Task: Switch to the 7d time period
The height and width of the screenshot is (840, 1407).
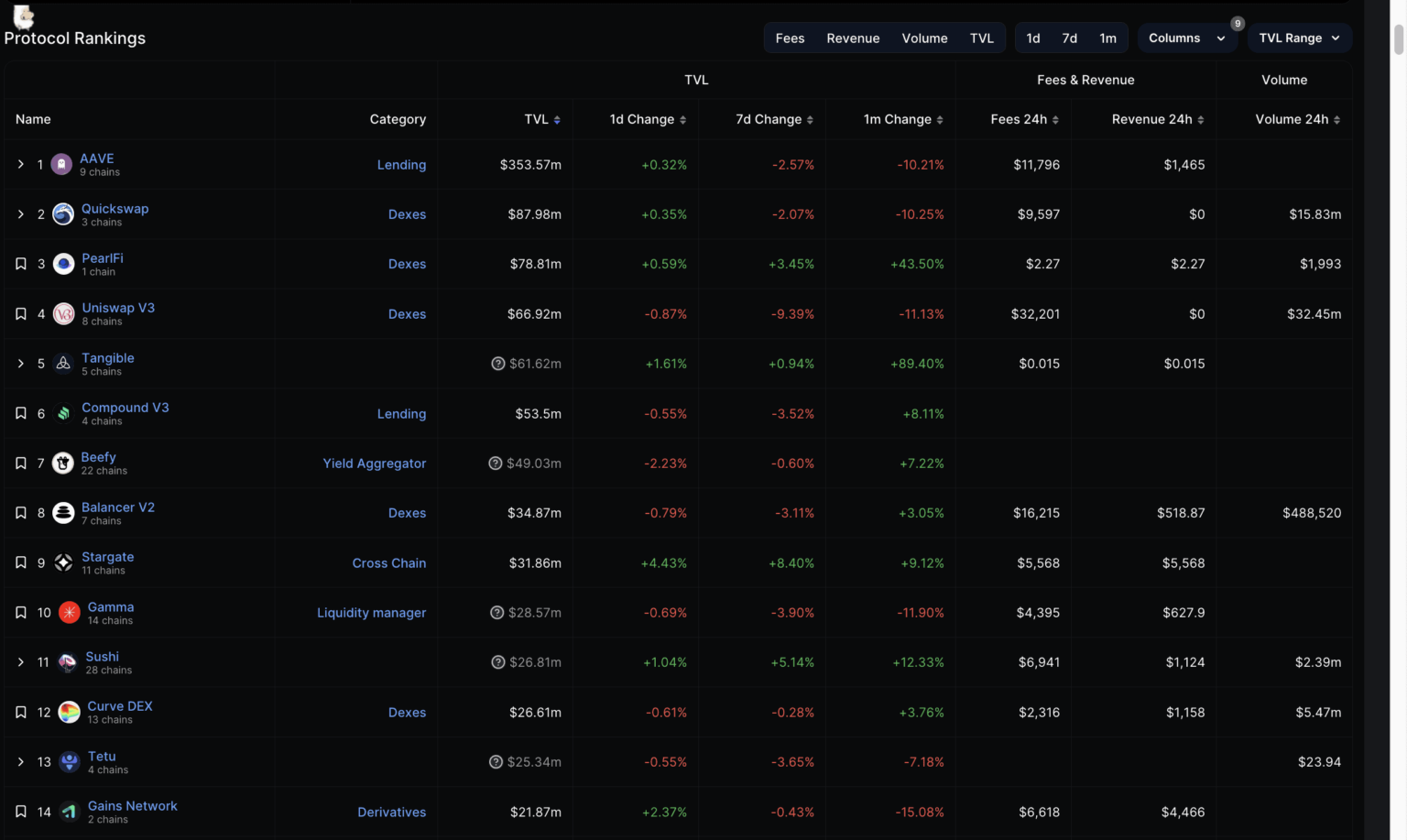Action: [x=1070, y=38]
